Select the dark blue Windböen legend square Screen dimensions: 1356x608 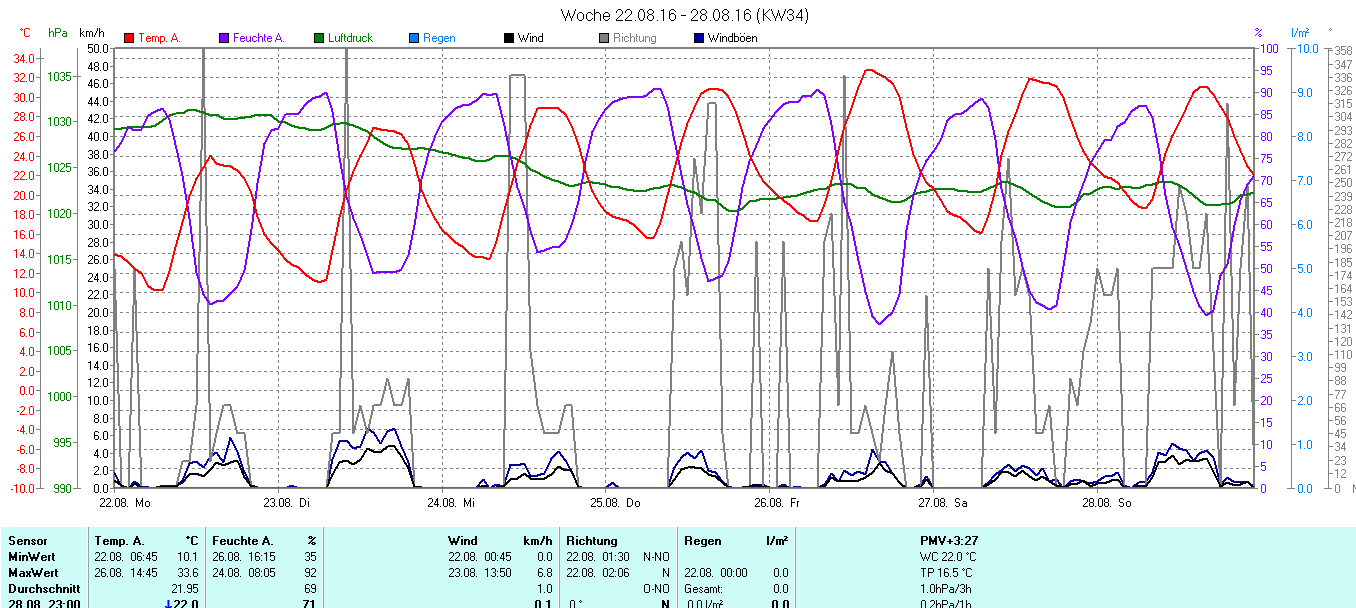pyautogui.click(x=699, y=39)
